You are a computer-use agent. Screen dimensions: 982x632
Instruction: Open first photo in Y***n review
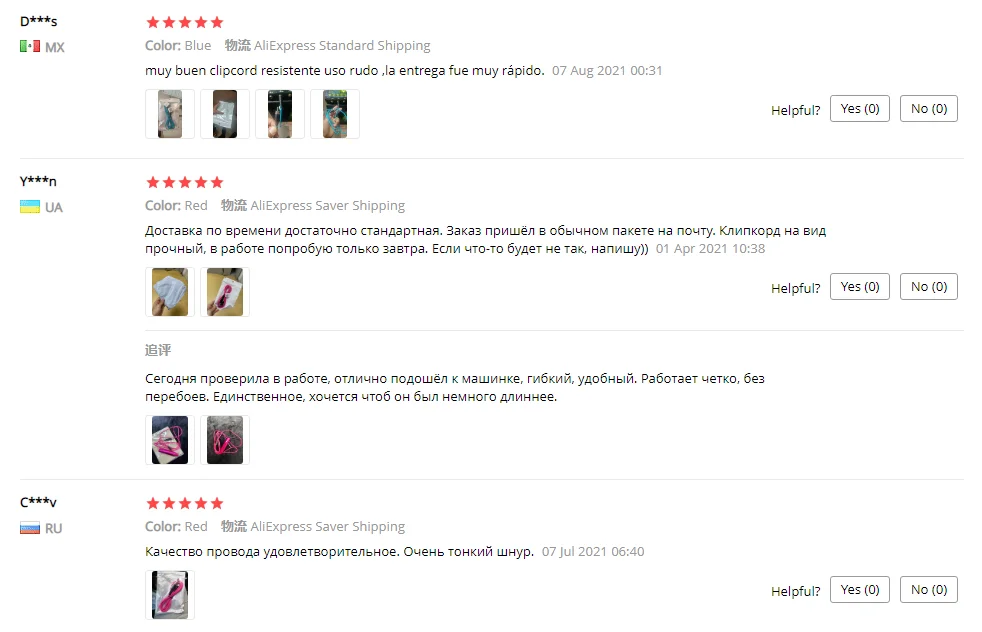click(170, 292)
